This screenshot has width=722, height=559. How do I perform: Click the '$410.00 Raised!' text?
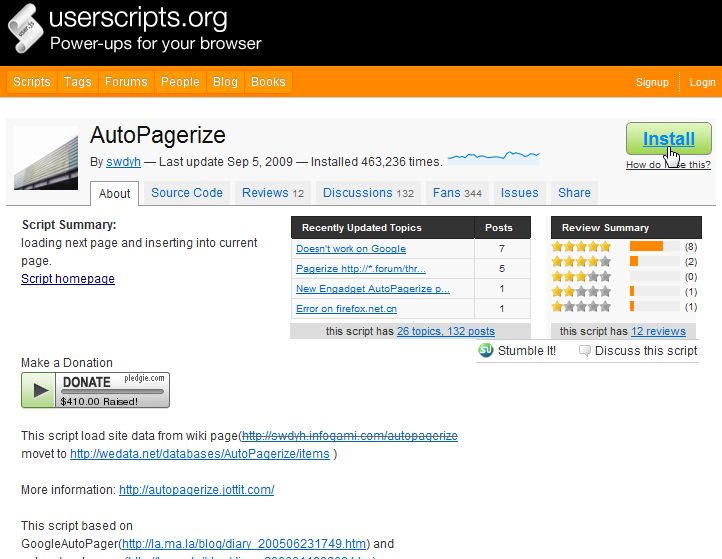(x=99, y=402)
